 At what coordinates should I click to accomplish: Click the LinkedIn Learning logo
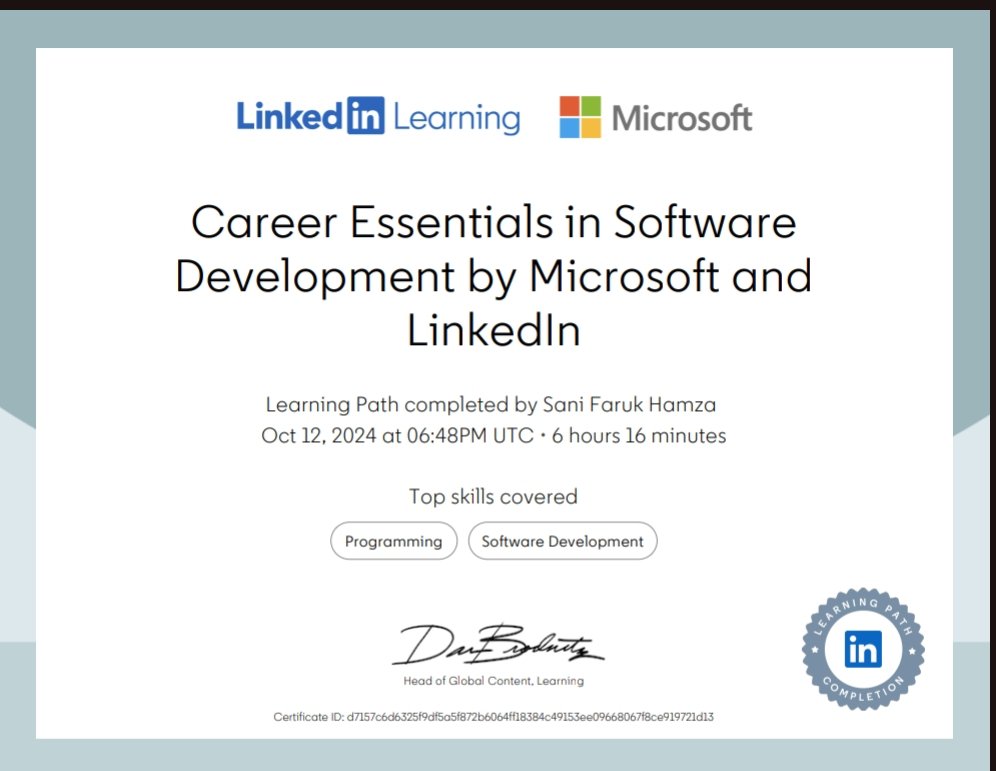[x=379, y=116]
